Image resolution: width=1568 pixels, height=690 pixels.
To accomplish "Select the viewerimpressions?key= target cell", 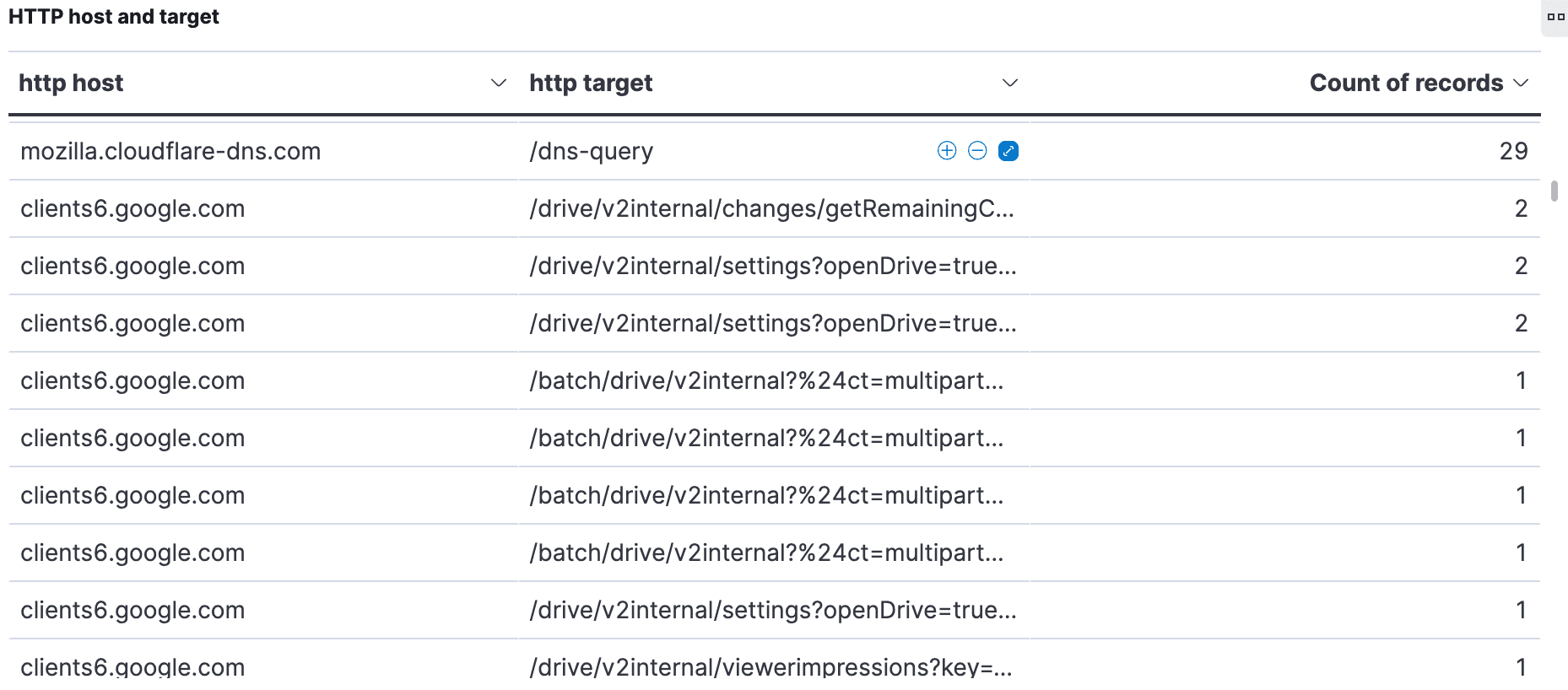I will (x=770, y=667).
